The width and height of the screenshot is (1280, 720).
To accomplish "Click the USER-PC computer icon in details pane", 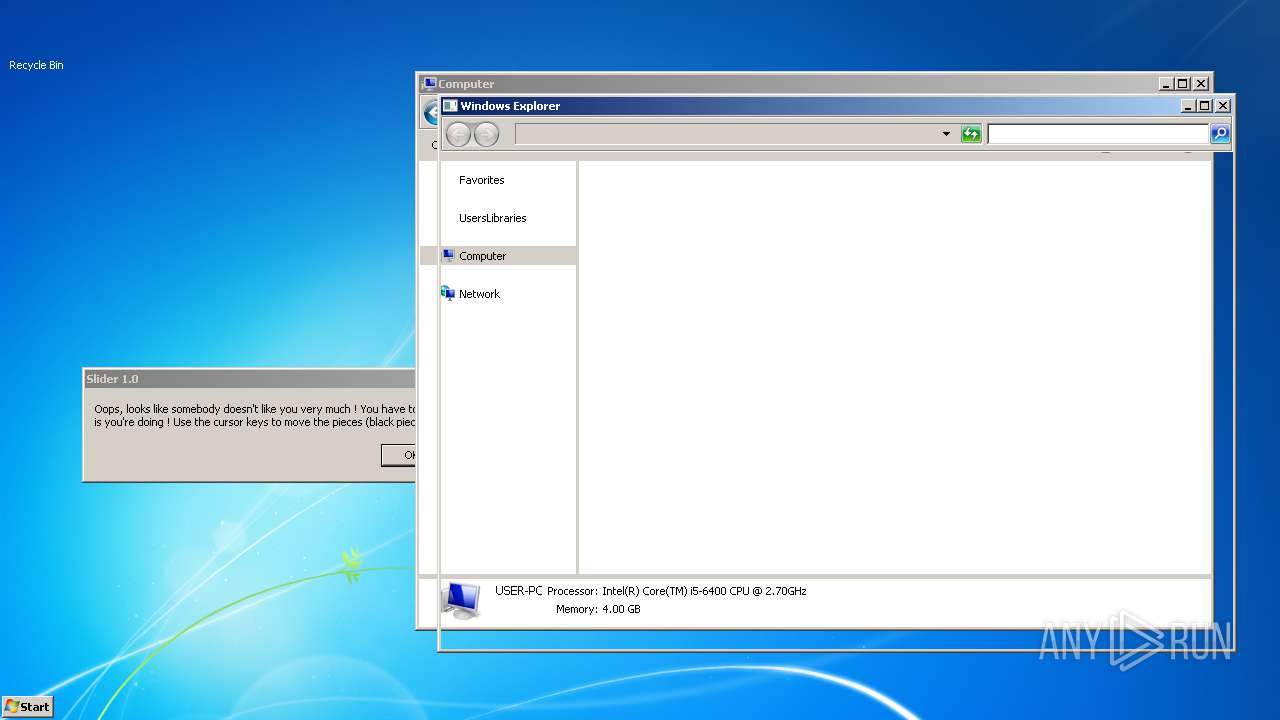I will coord(461,600).
